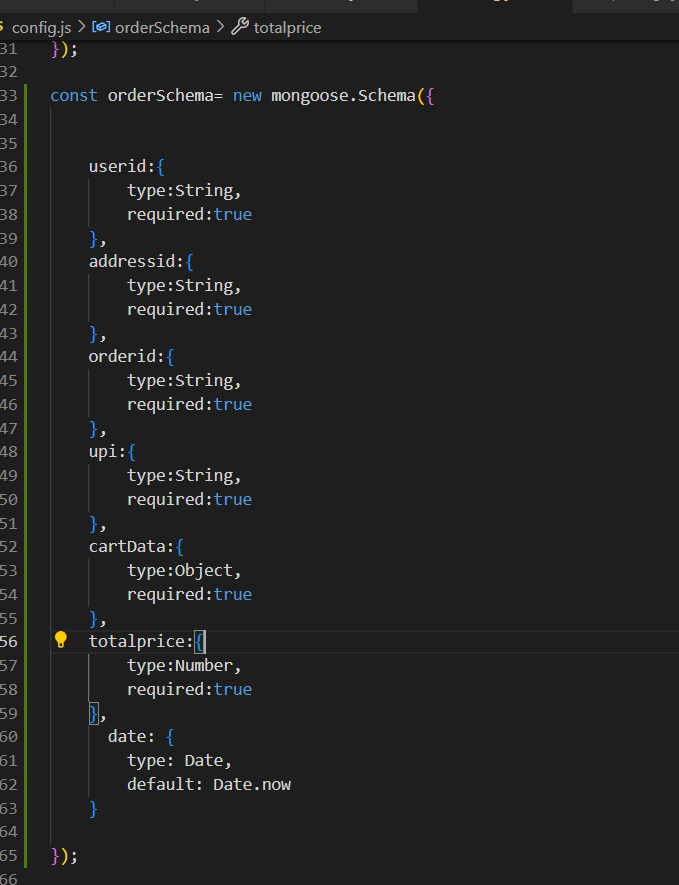Click the wrench icon beside totalprice breadcrumb
The width and height of the screenshot is (679, 885).
pyautogui.click(x=240, y=27)
